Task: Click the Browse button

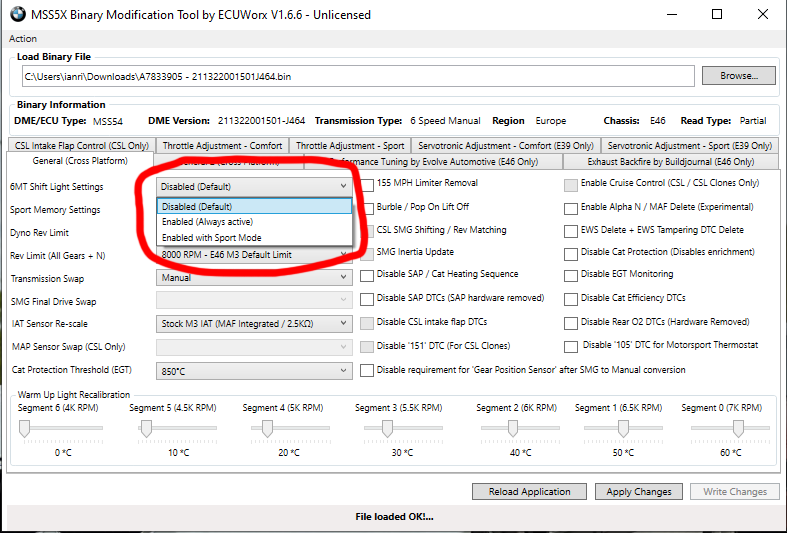Action: coord(738,76)
